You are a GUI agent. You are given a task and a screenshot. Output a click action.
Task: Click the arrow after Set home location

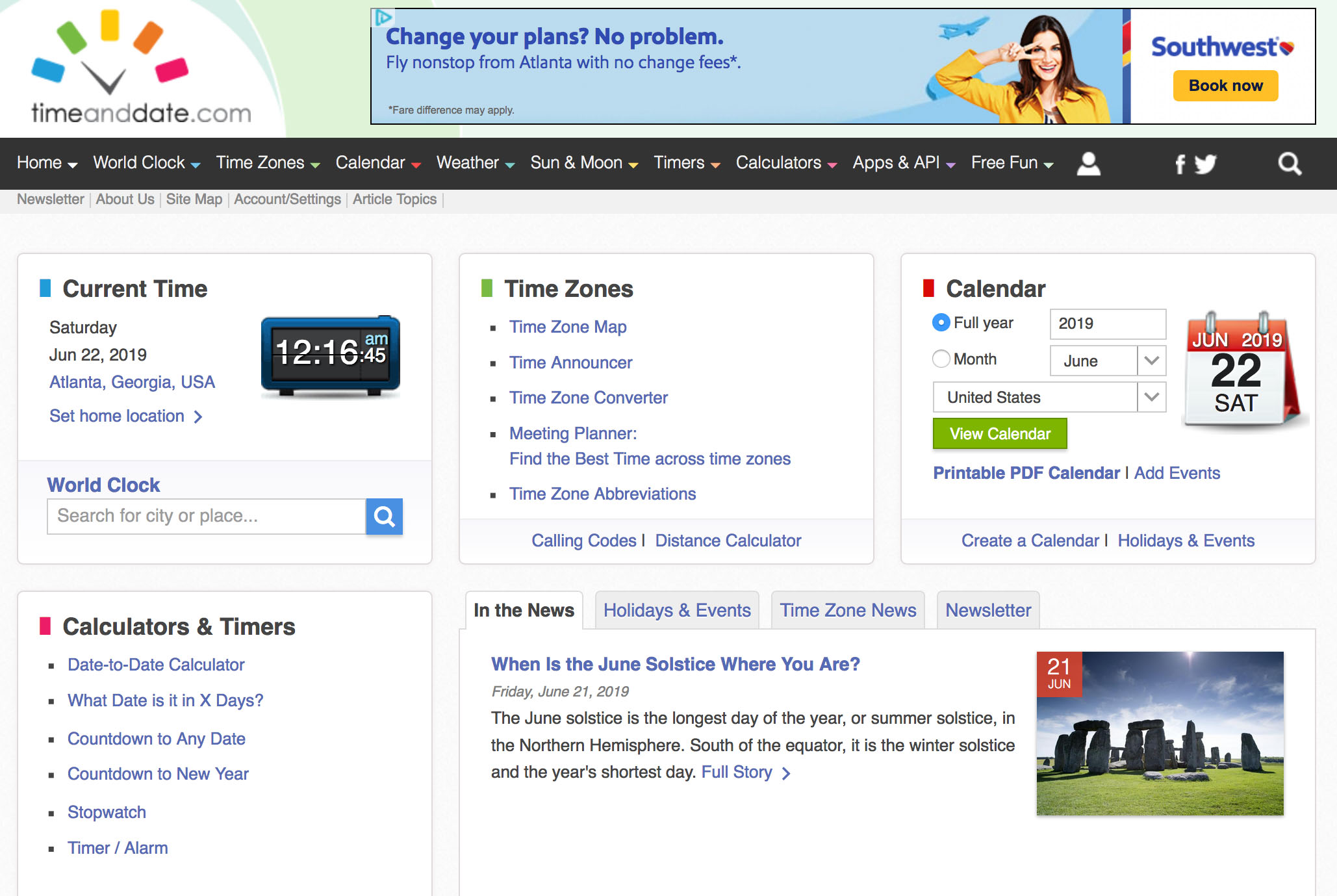[x=198, y=417]
